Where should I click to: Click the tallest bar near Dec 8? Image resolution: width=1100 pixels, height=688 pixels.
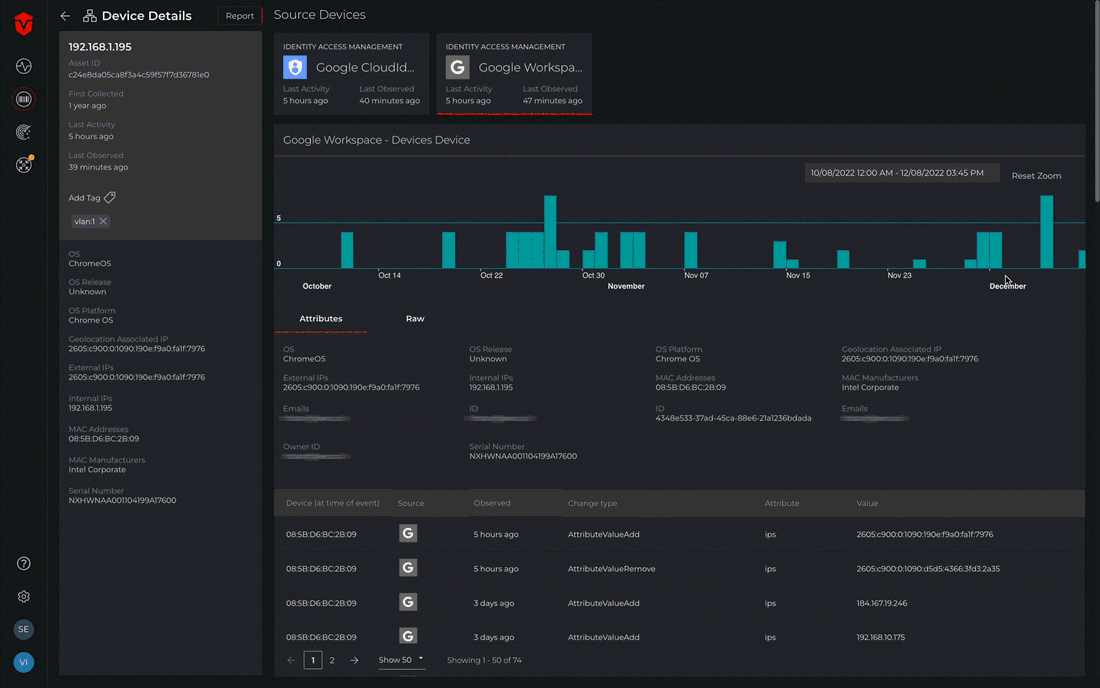click(1046, 231)
